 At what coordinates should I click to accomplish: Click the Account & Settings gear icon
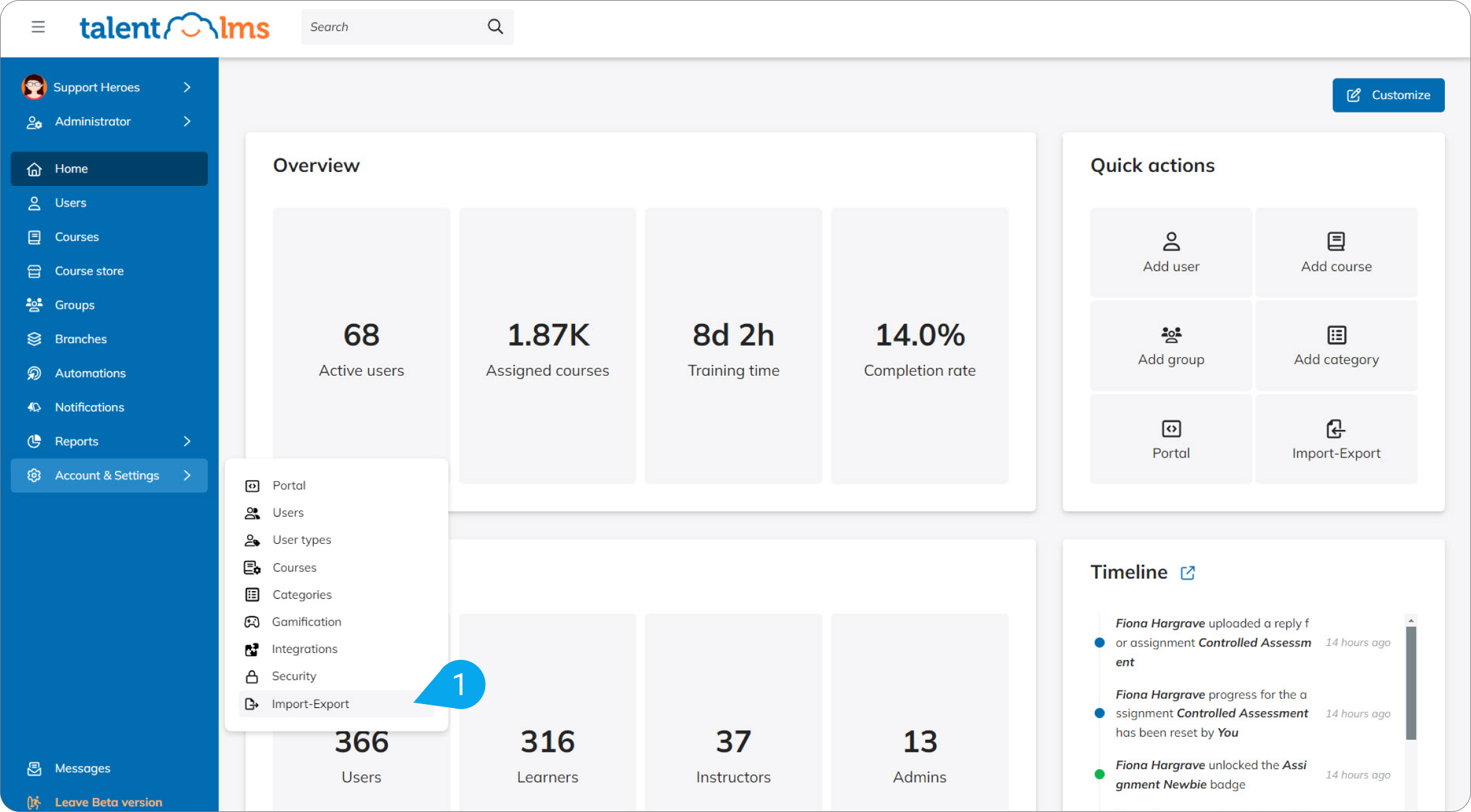(35, 475)
